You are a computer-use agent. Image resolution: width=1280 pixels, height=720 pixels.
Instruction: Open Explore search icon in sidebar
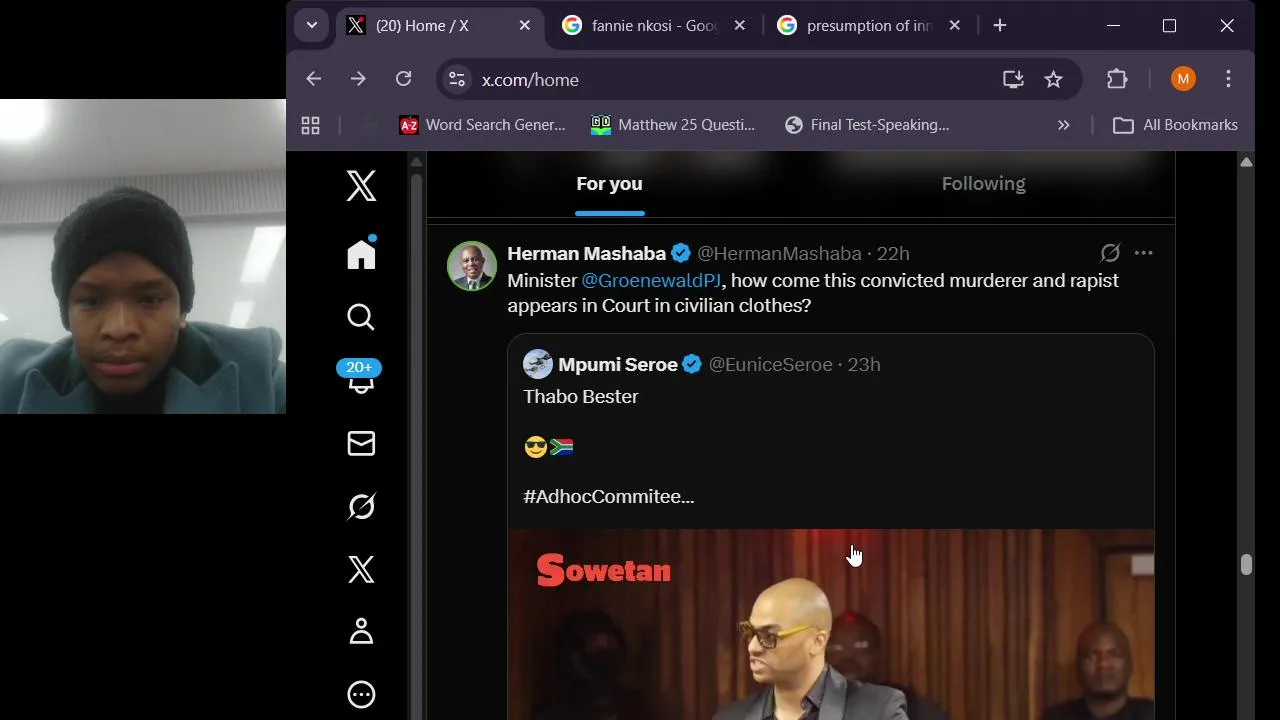361,317
